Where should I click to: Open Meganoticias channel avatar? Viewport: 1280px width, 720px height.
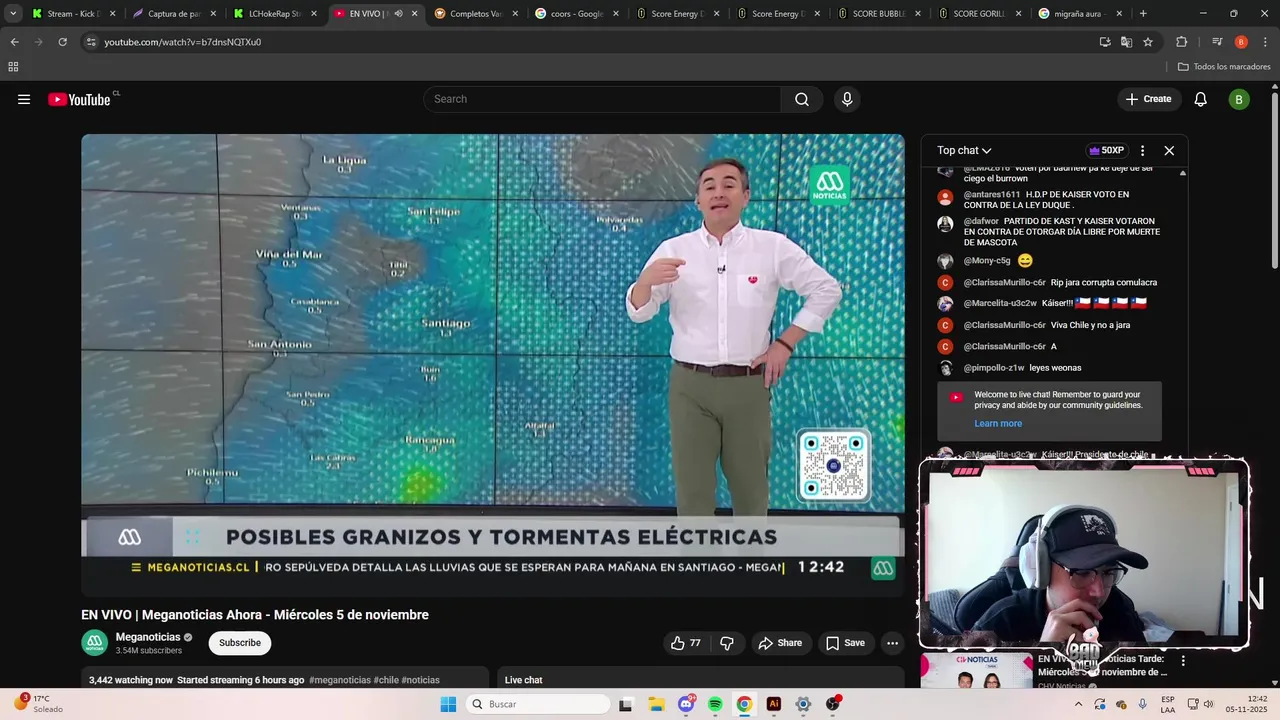95,643
